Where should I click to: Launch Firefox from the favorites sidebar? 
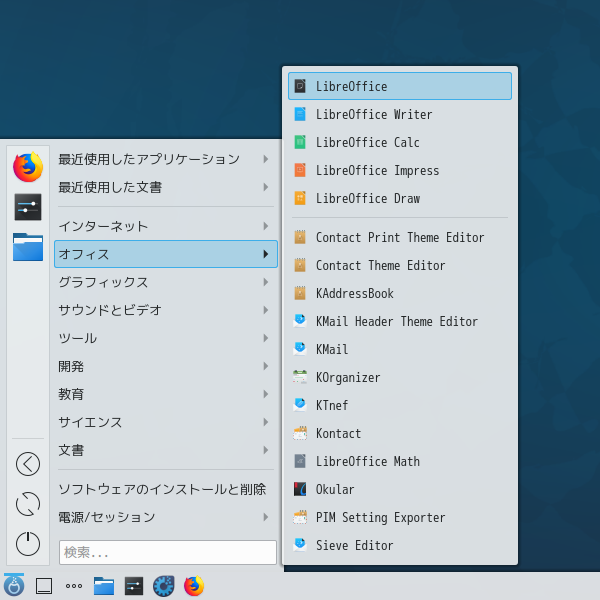coord(28,167)
